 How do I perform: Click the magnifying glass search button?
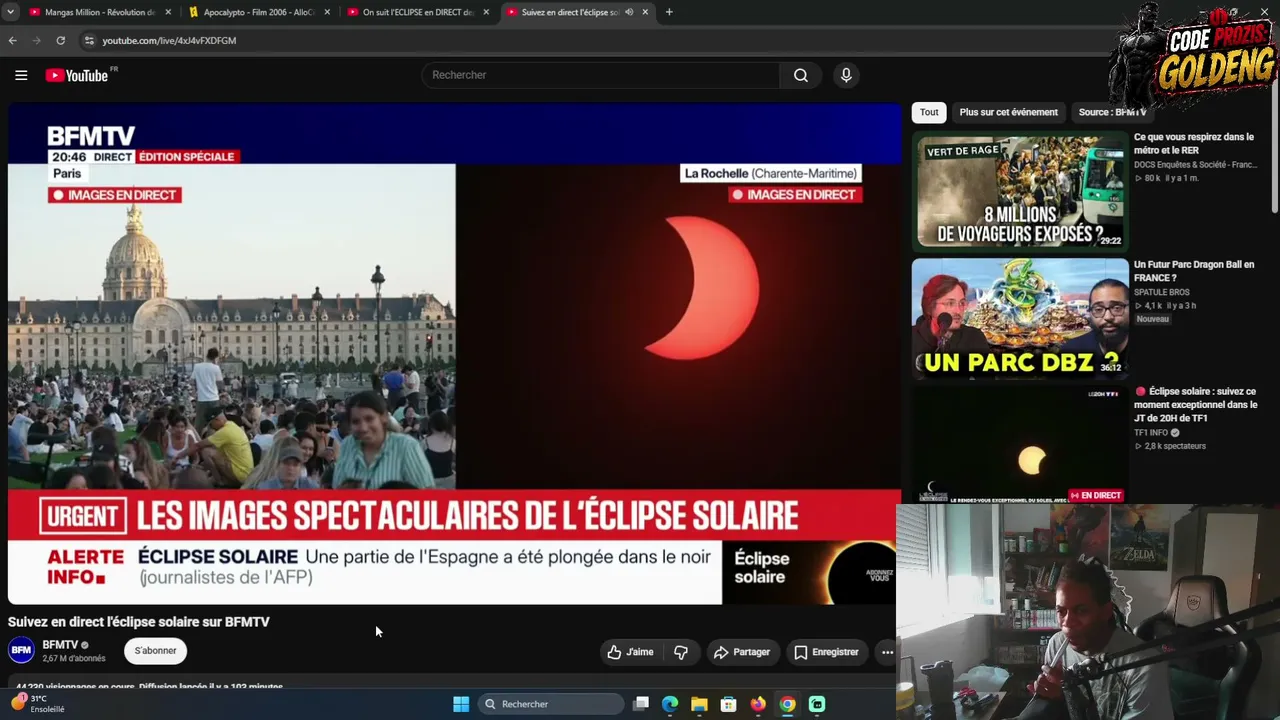point(801,75)
